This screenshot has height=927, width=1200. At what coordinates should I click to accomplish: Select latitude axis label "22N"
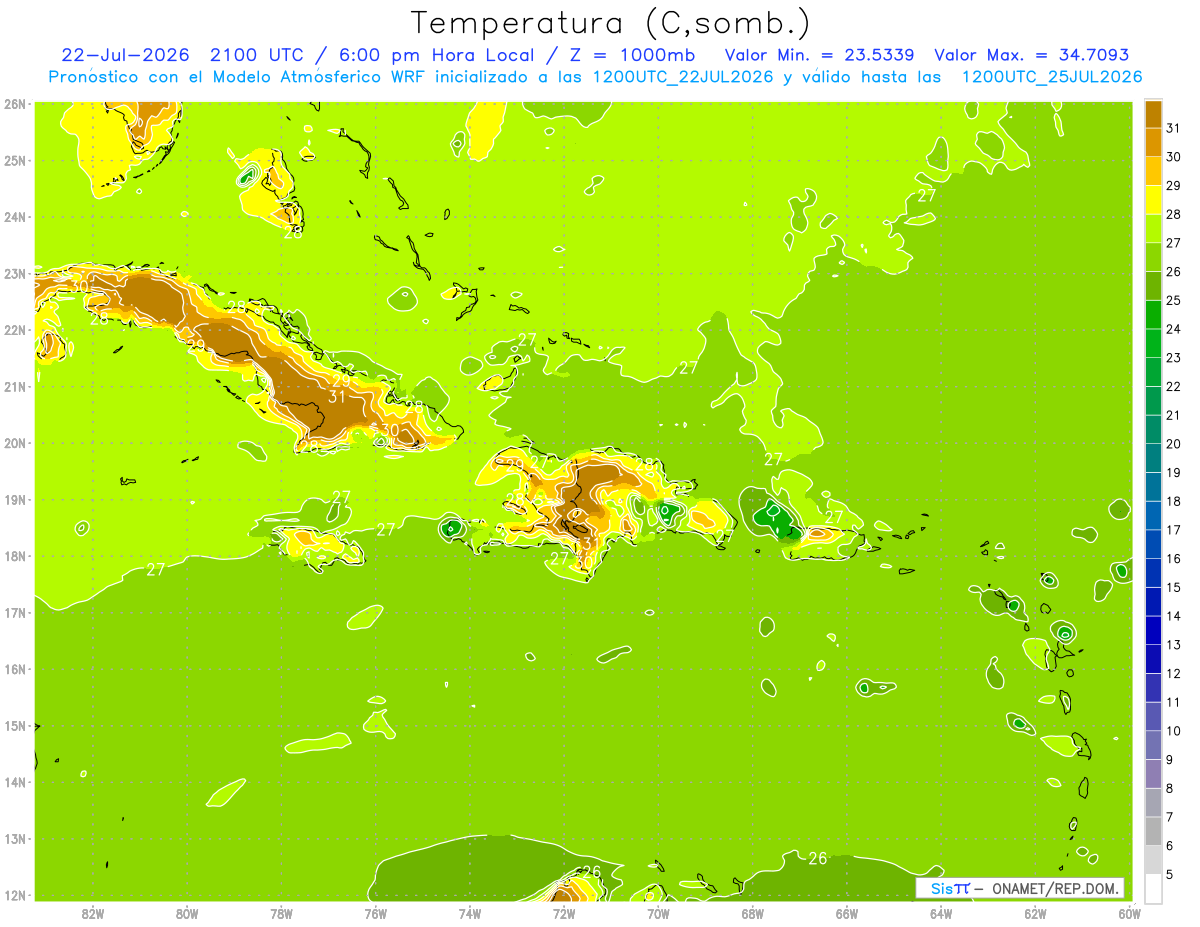[x=14, y=330]
